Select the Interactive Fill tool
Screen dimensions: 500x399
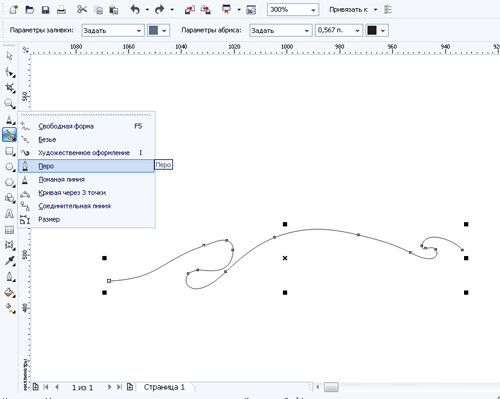tap(10, 308)
